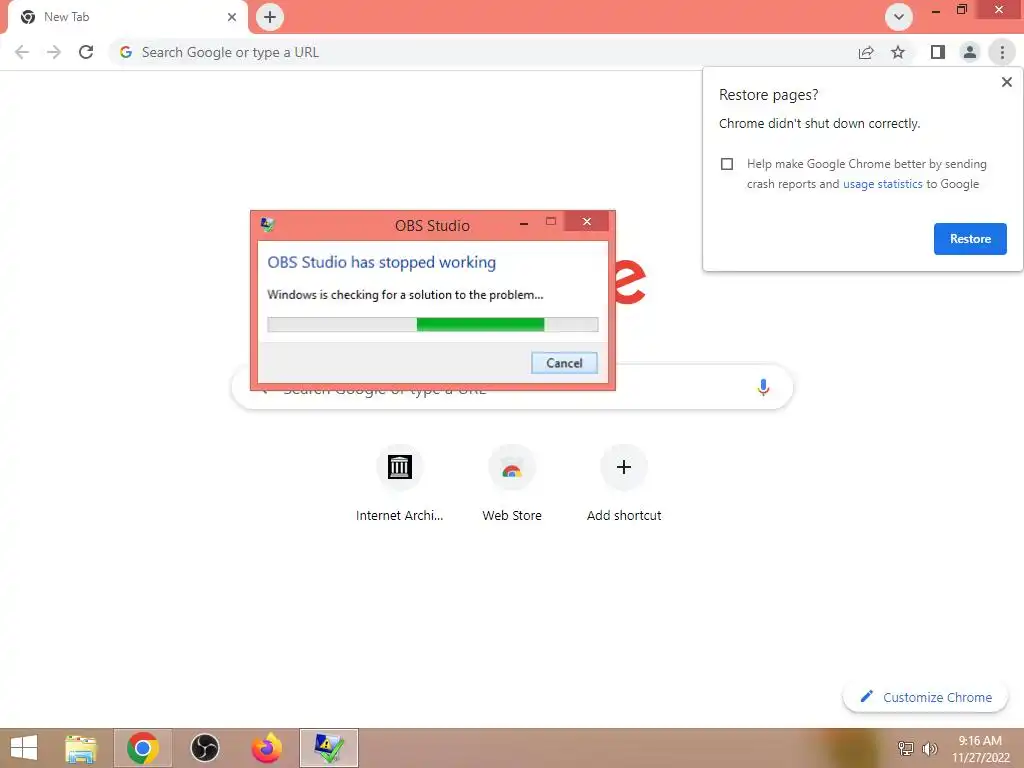This screenshot has width=1024, height=768.
Task: Open the Internet Archive shortcut
Action: [400, 483]
